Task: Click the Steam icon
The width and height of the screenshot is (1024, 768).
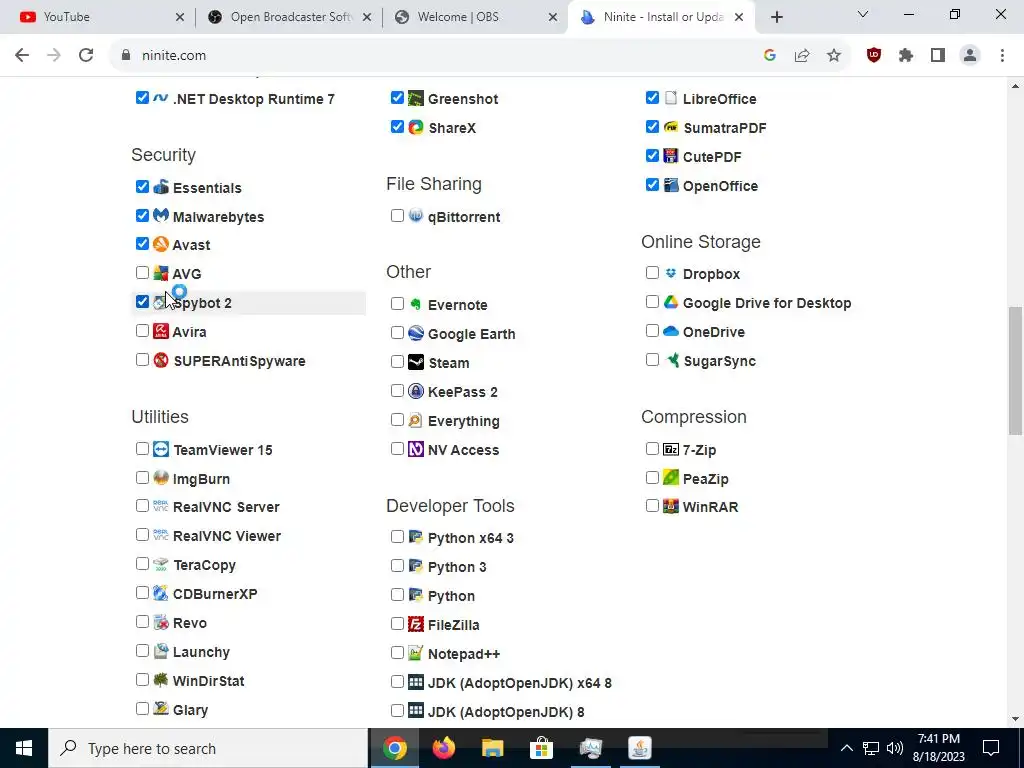Action: (x=416, y=362)
